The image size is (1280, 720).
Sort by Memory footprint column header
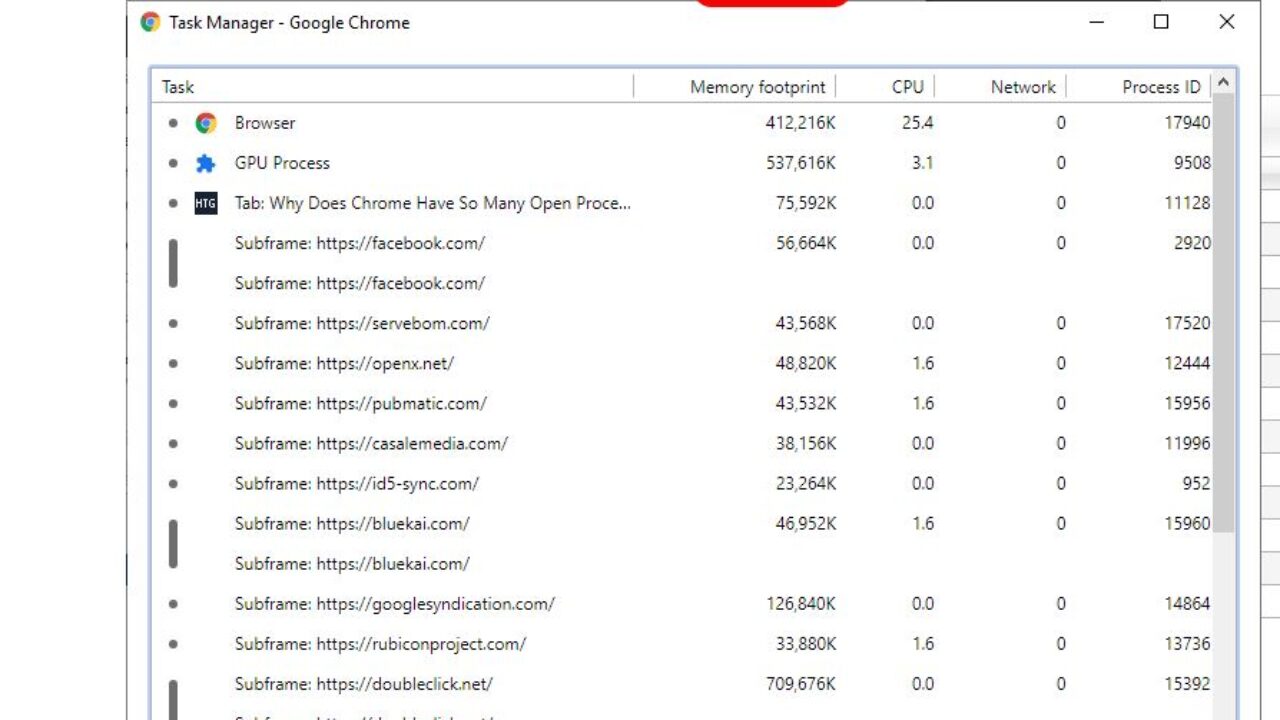click(x=757, y=87)
